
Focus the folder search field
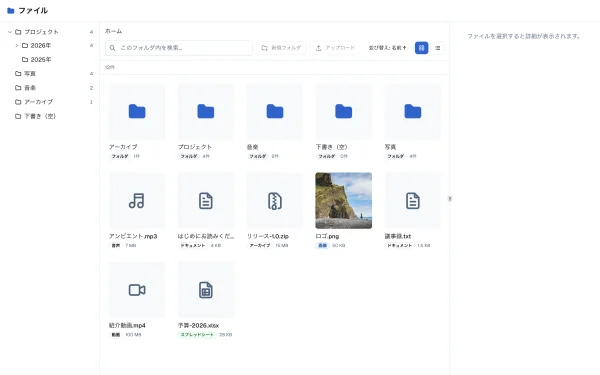179,48
